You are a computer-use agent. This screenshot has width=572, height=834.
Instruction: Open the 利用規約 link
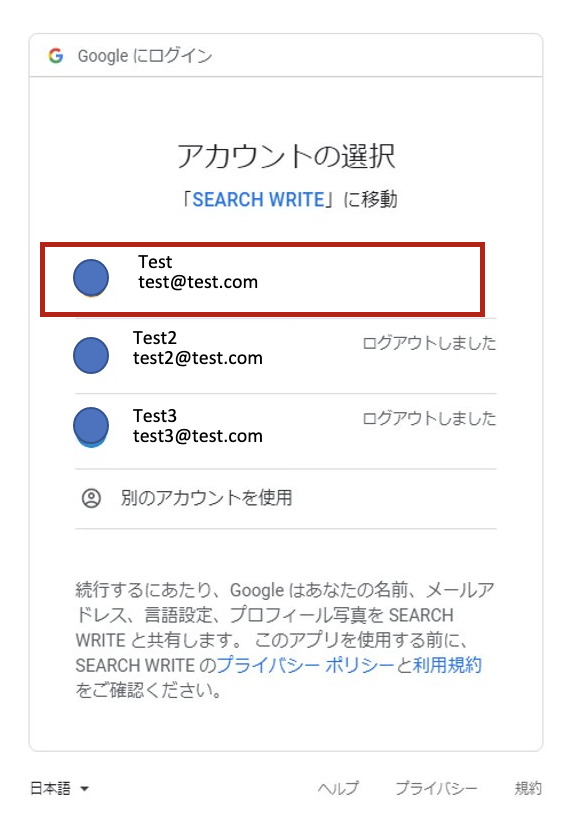coord(447,665)
